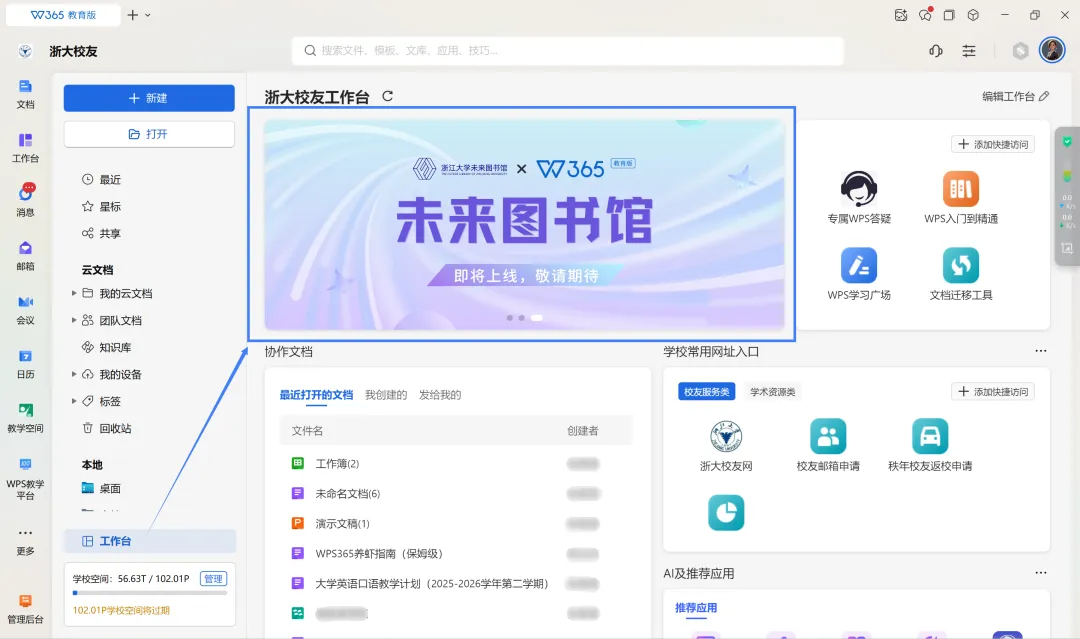1080x639 pixels.
Task: Open the 学校常用网址入口 more options menu
Action: click(1040, 351)
